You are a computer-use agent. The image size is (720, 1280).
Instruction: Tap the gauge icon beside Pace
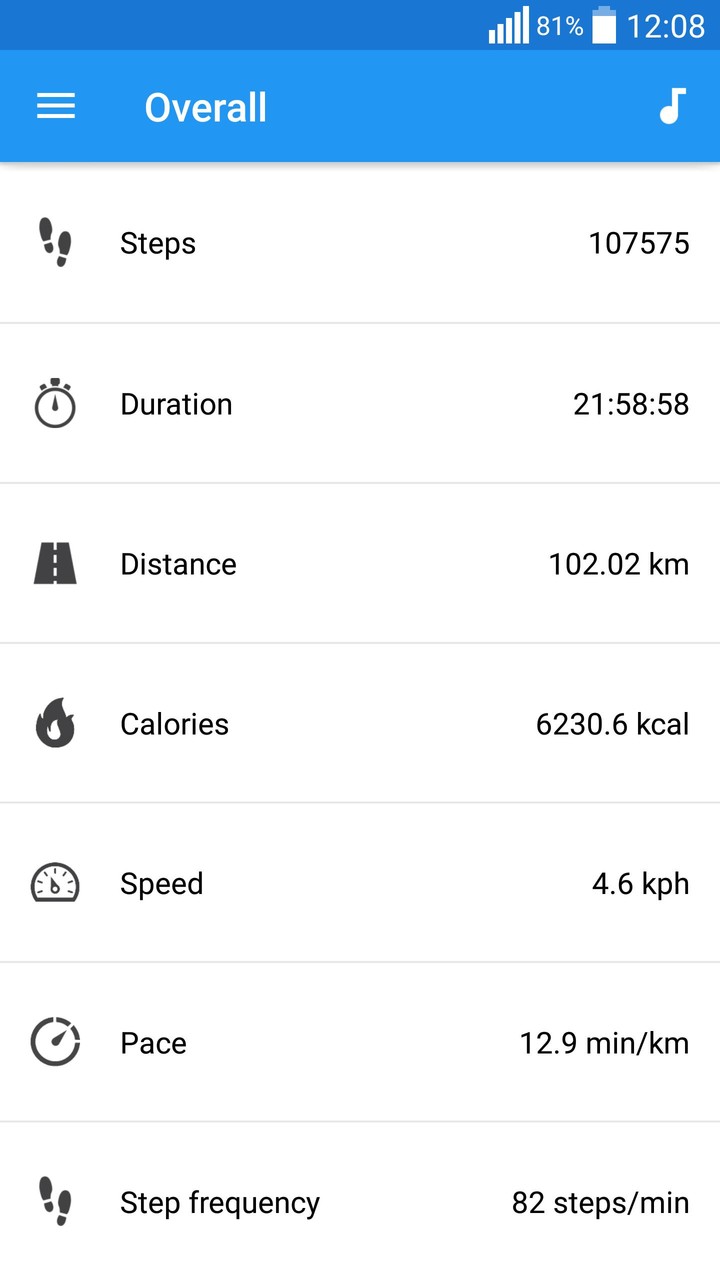coord(55,1043)
